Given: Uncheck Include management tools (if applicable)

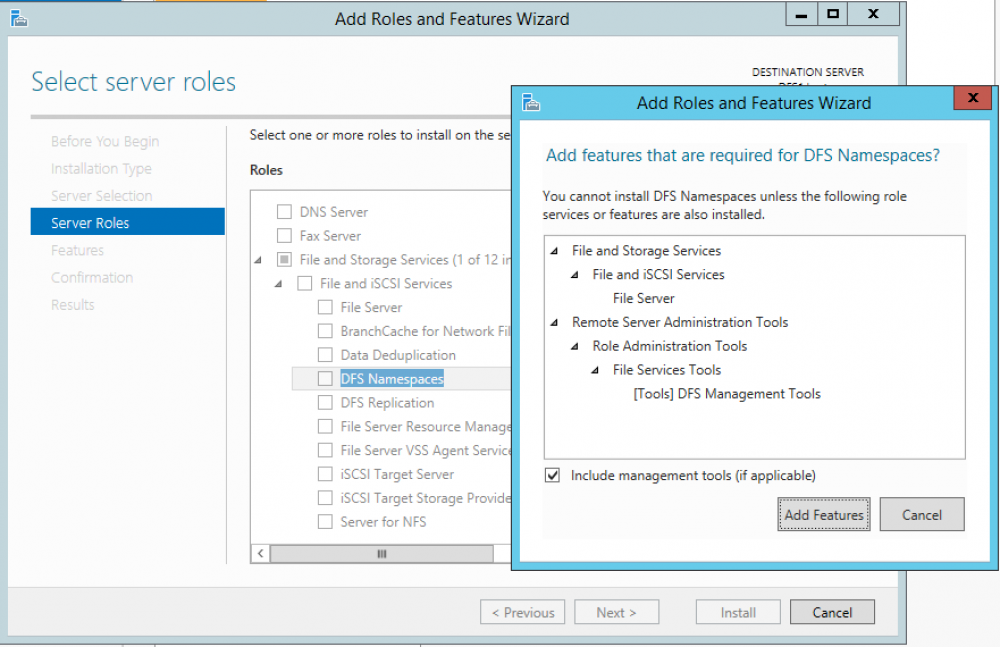Looking at the screenshot, I should coord(552,475).
